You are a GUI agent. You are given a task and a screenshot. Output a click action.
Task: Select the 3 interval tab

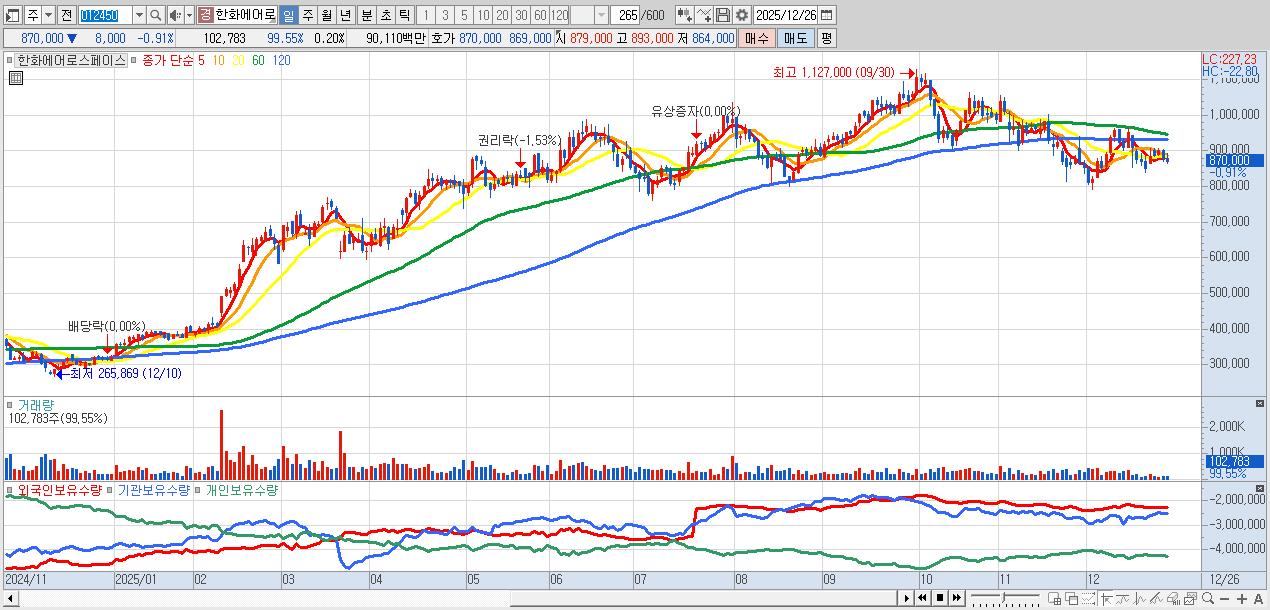point(445,15)
